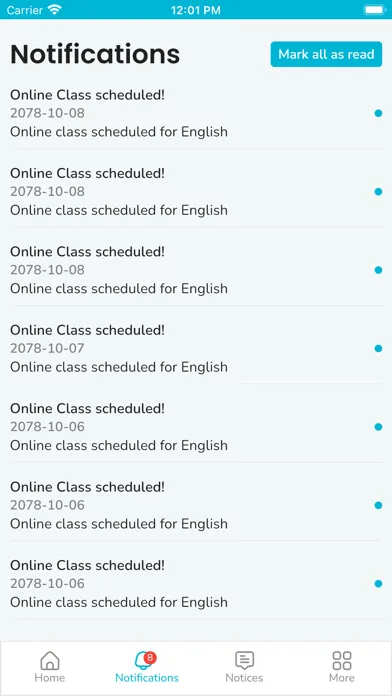Open the middle 2078-10-06 notification entry
The image size is (392, 696).
(196, 505)
